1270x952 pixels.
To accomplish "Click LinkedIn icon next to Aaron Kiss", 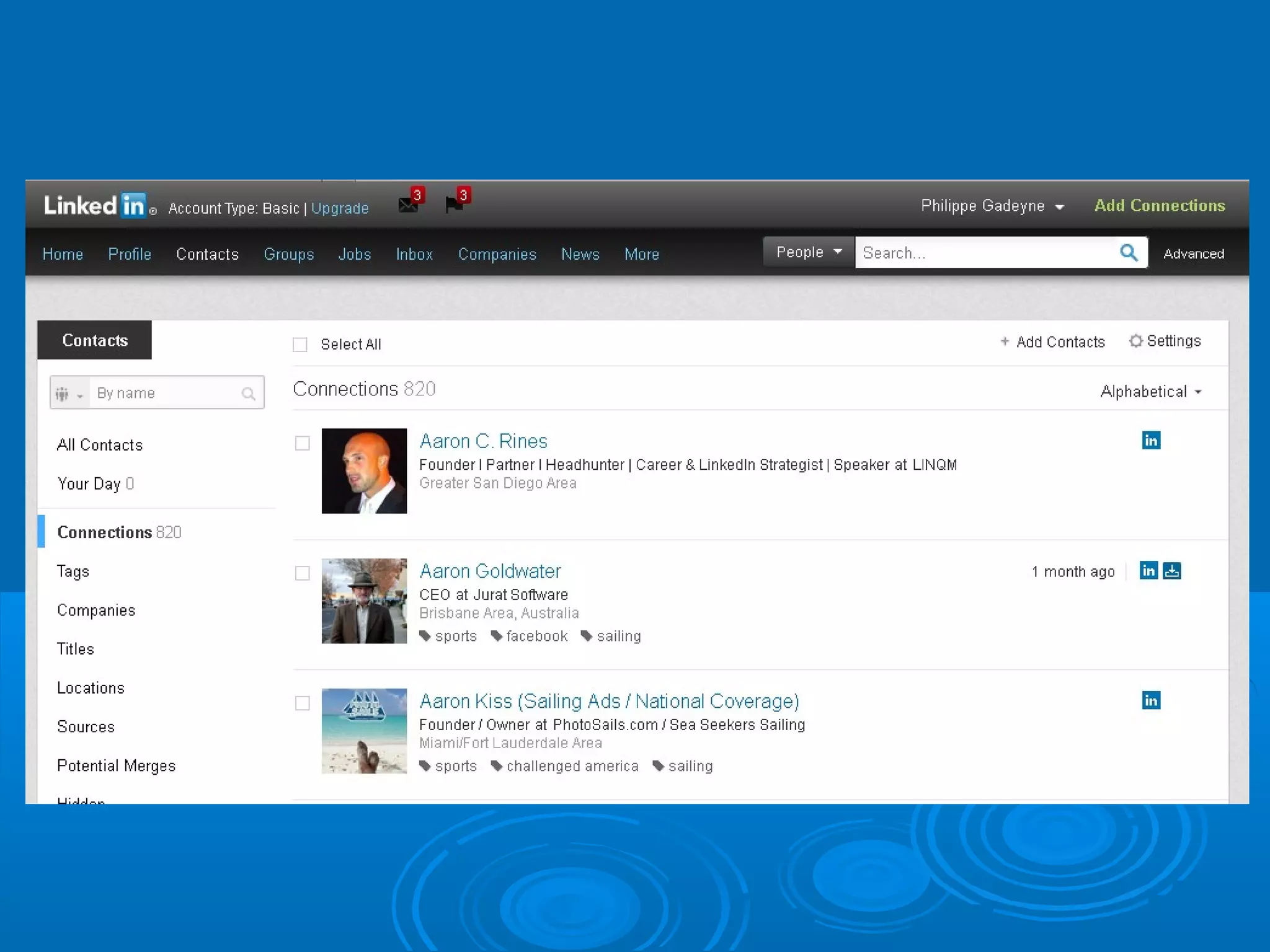I will click(1151, 700).
